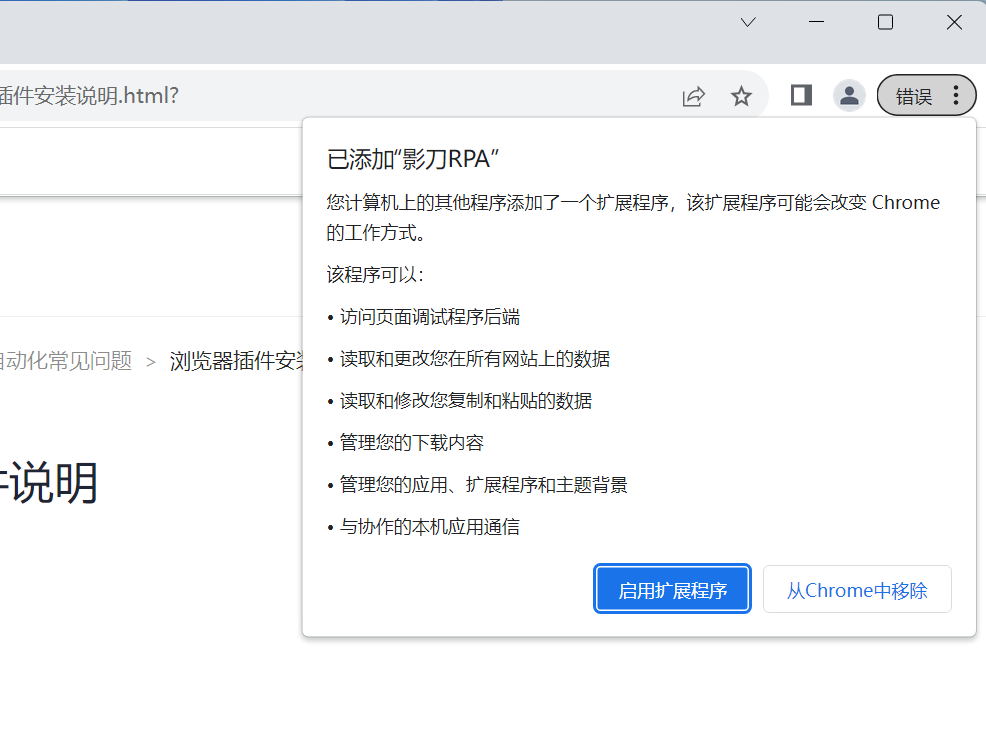Click the 访问页面调试程序后端 permission text

click(429, 317)
